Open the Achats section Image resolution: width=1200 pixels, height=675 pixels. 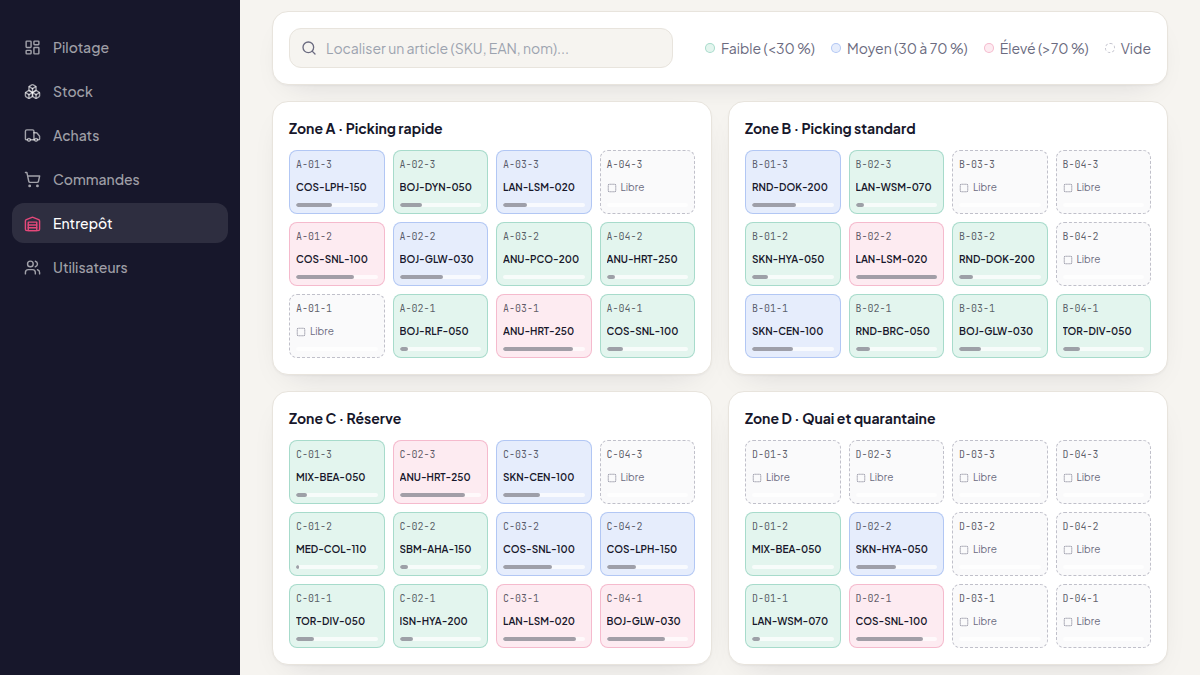[x=120, y=136]
